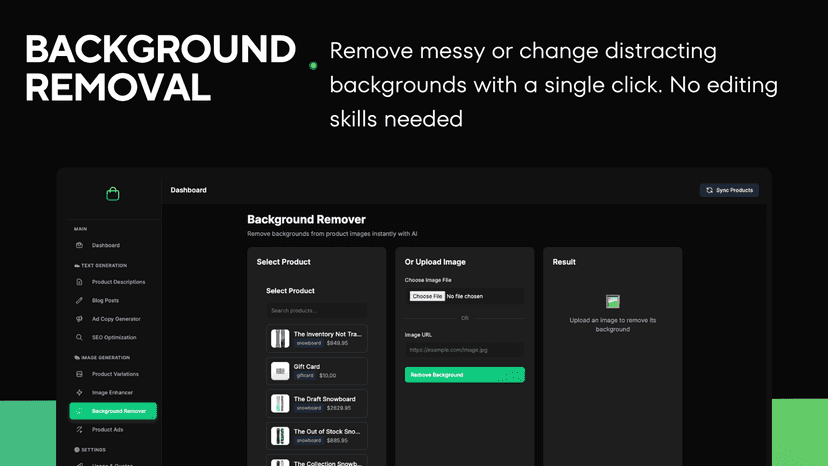Select The Inventory Not Tracked snowboard thumbnail
The image size is (828, 466).
coord(280,338)
